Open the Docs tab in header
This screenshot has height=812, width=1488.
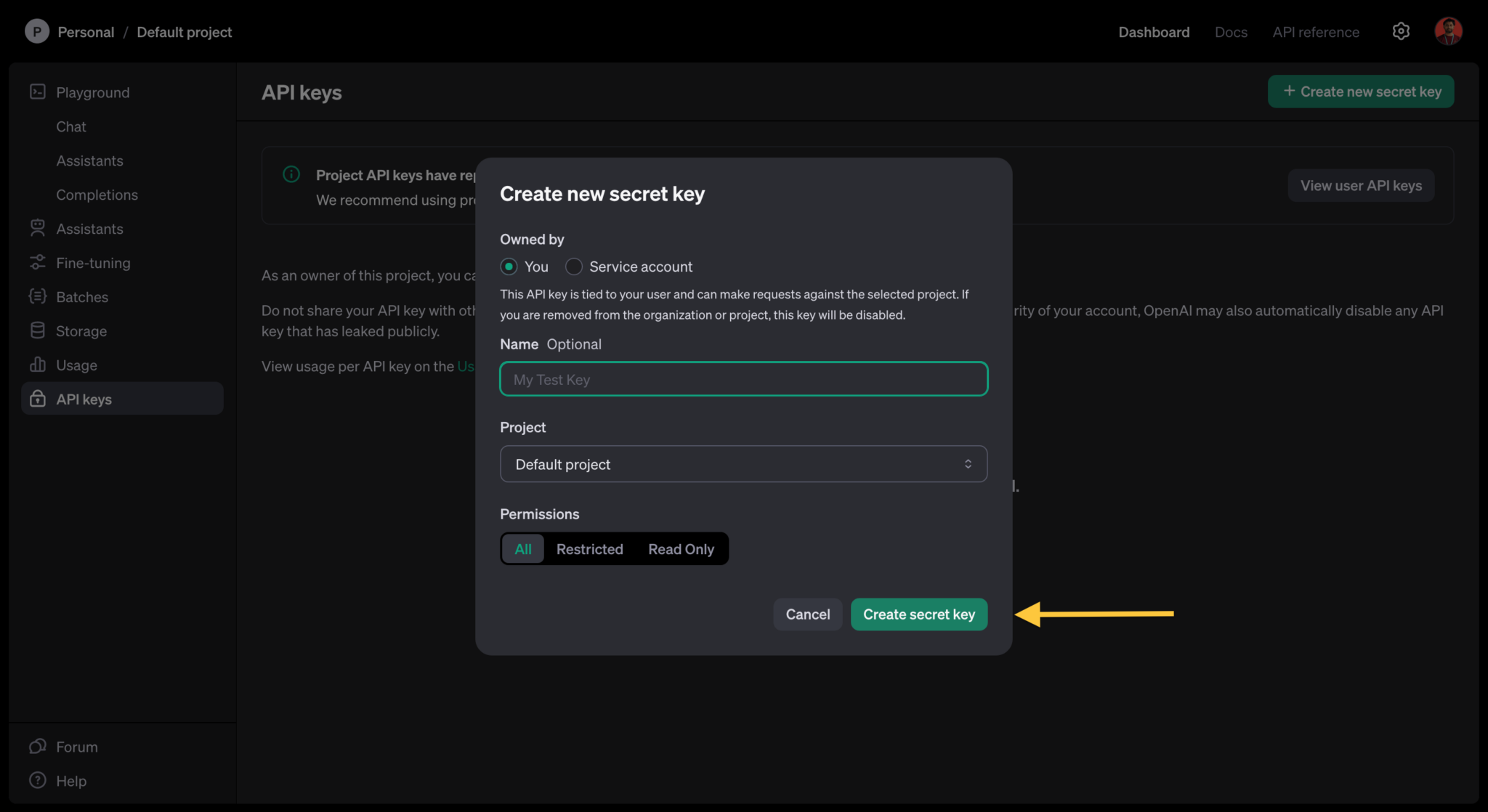[x=1231, y=32]
